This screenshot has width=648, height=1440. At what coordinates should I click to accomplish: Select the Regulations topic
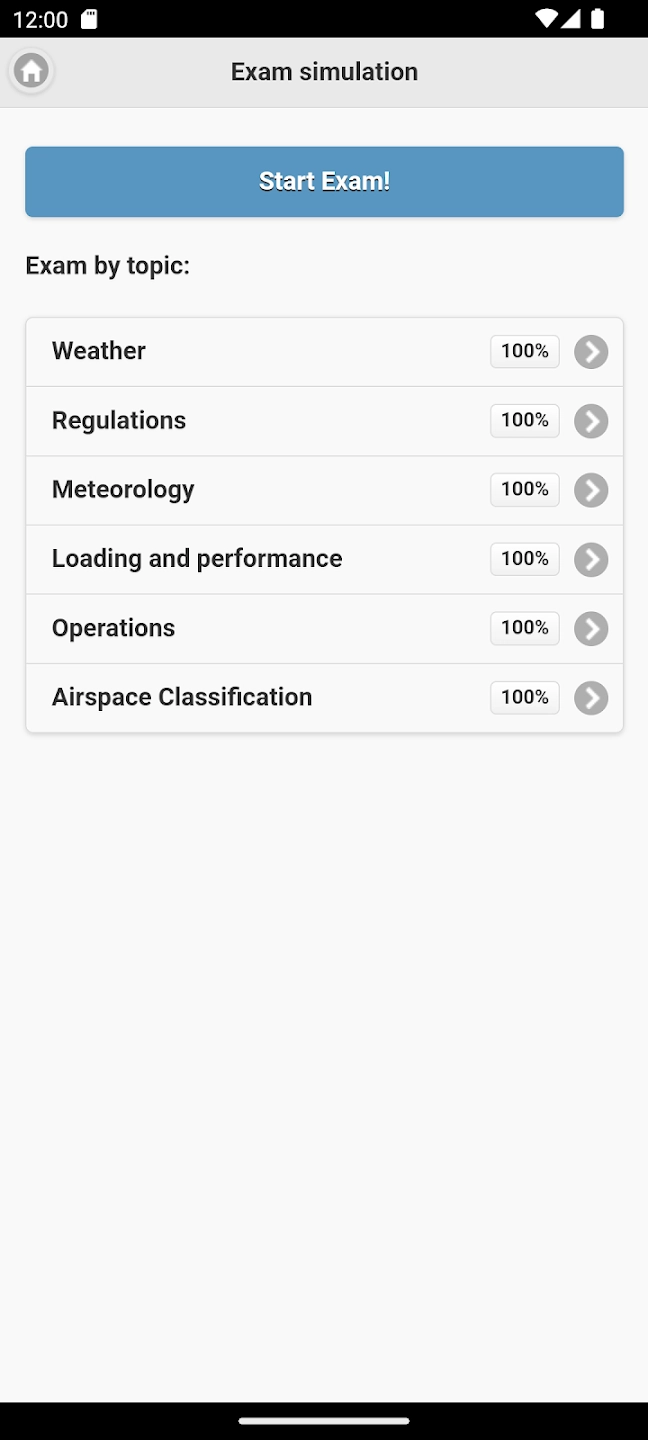[x=119, y=420]
